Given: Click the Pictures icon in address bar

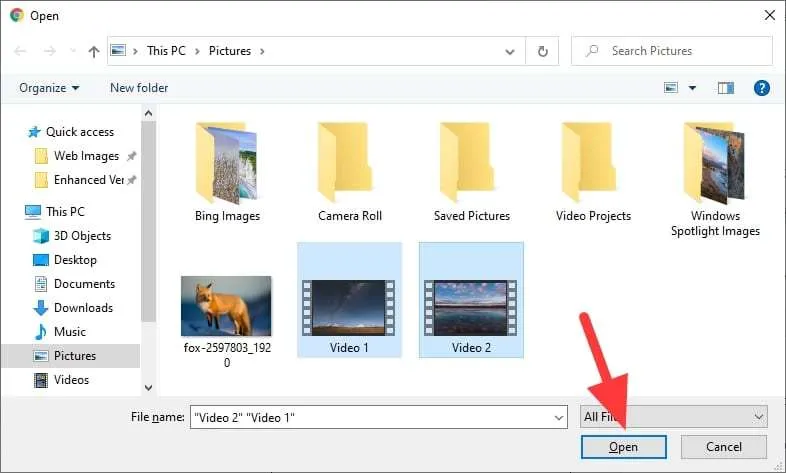Looking at the screenshot, I should click(x=118, y=51).
